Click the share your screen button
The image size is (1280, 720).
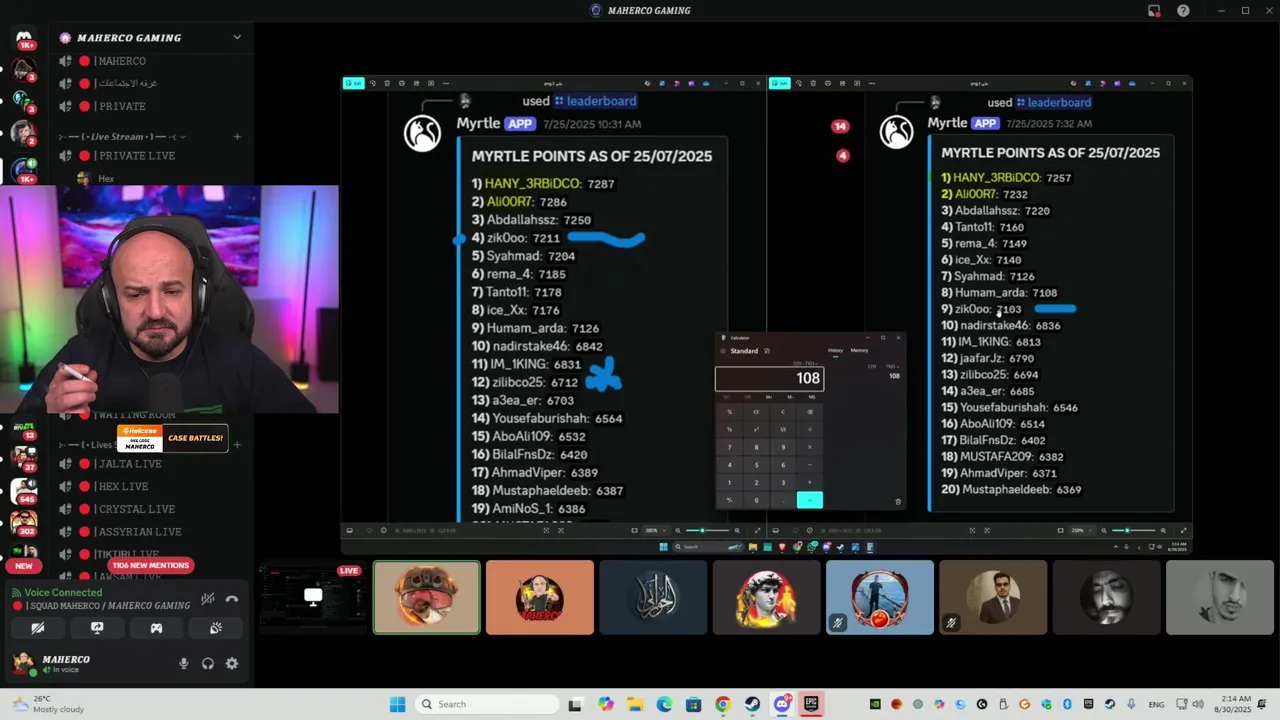tap(97, 628)
